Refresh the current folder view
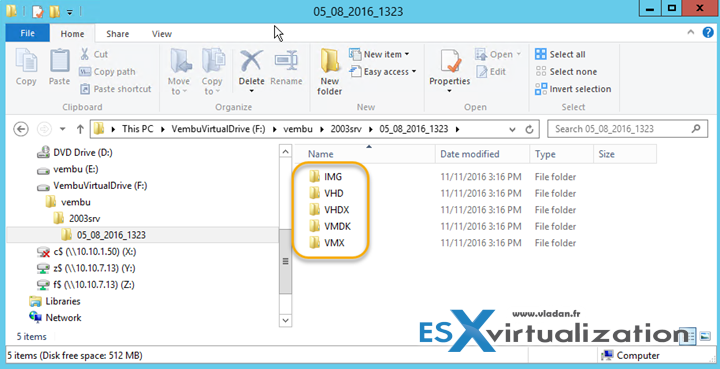The image size is (720, 369). (x=529, y=129)
